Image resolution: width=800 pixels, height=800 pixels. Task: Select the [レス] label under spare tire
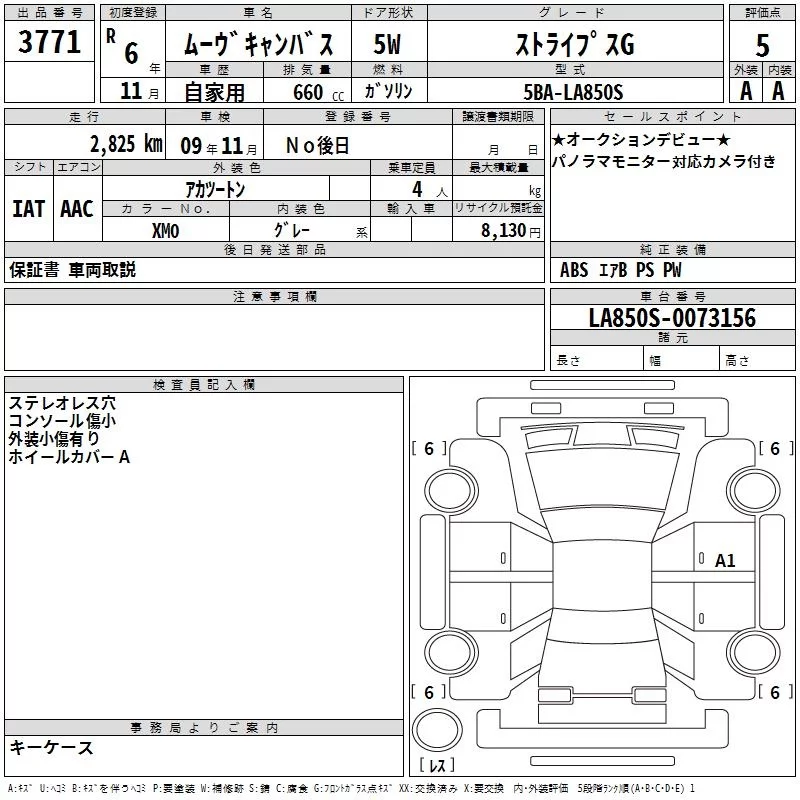(x=437, y=765)
